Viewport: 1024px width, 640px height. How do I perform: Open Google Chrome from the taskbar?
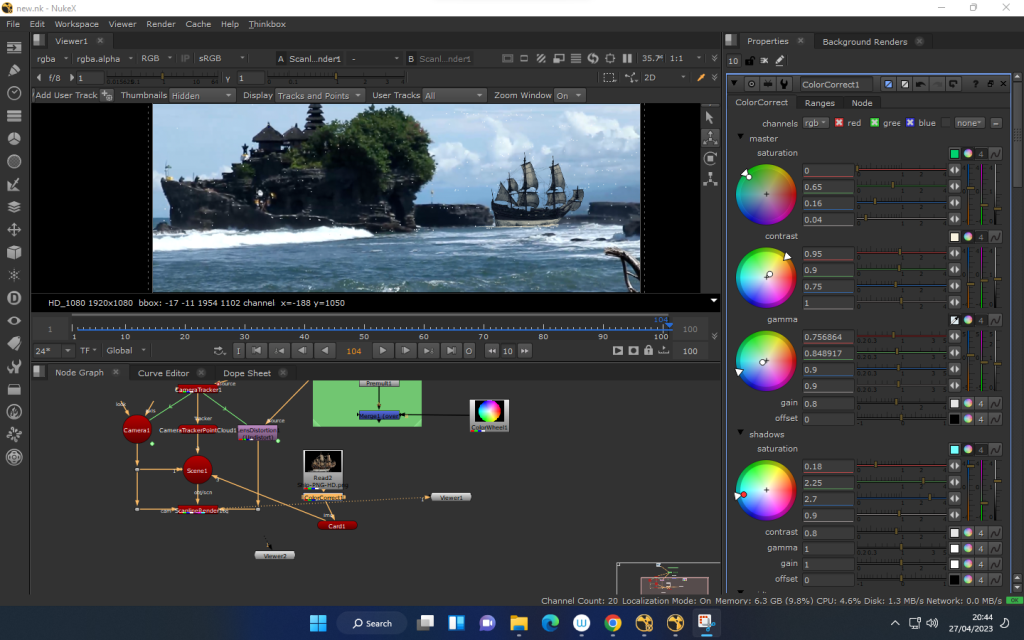613,623
